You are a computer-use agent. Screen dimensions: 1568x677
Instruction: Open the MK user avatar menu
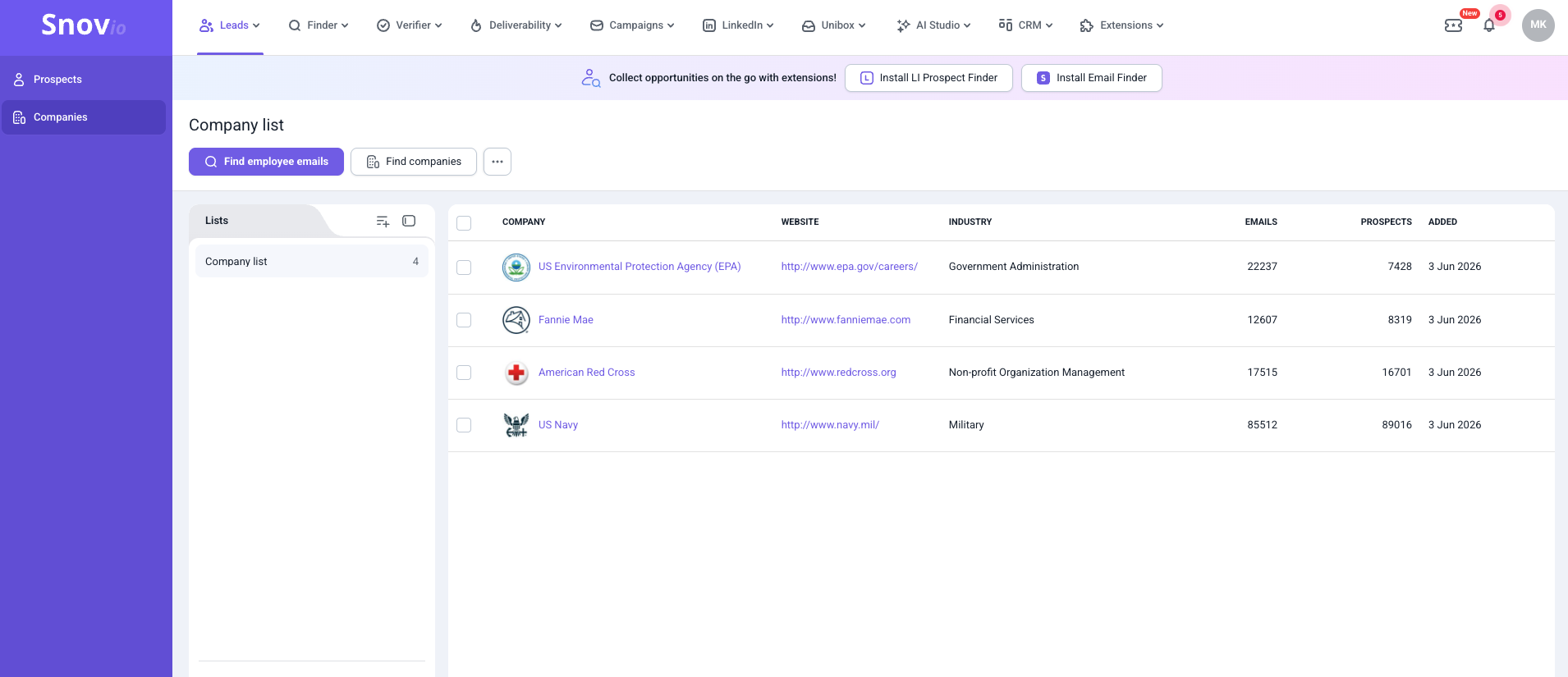point(1538,25)
